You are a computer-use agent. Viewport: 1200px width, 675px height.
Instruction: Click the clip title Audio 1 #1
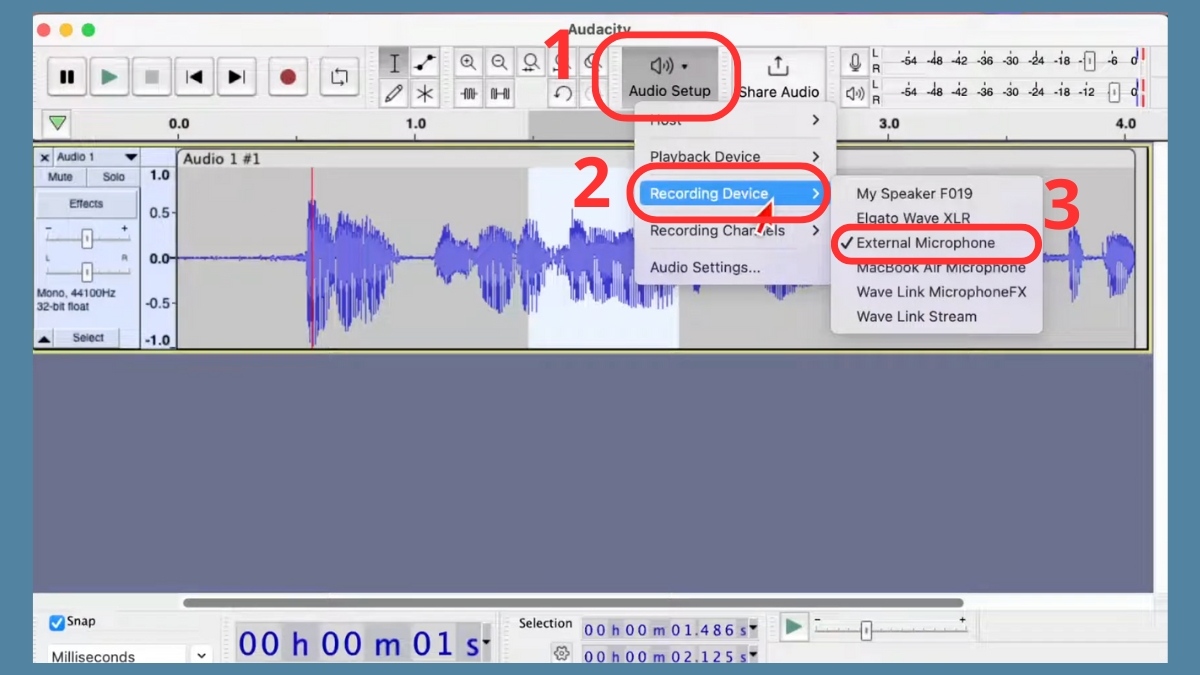222,158
